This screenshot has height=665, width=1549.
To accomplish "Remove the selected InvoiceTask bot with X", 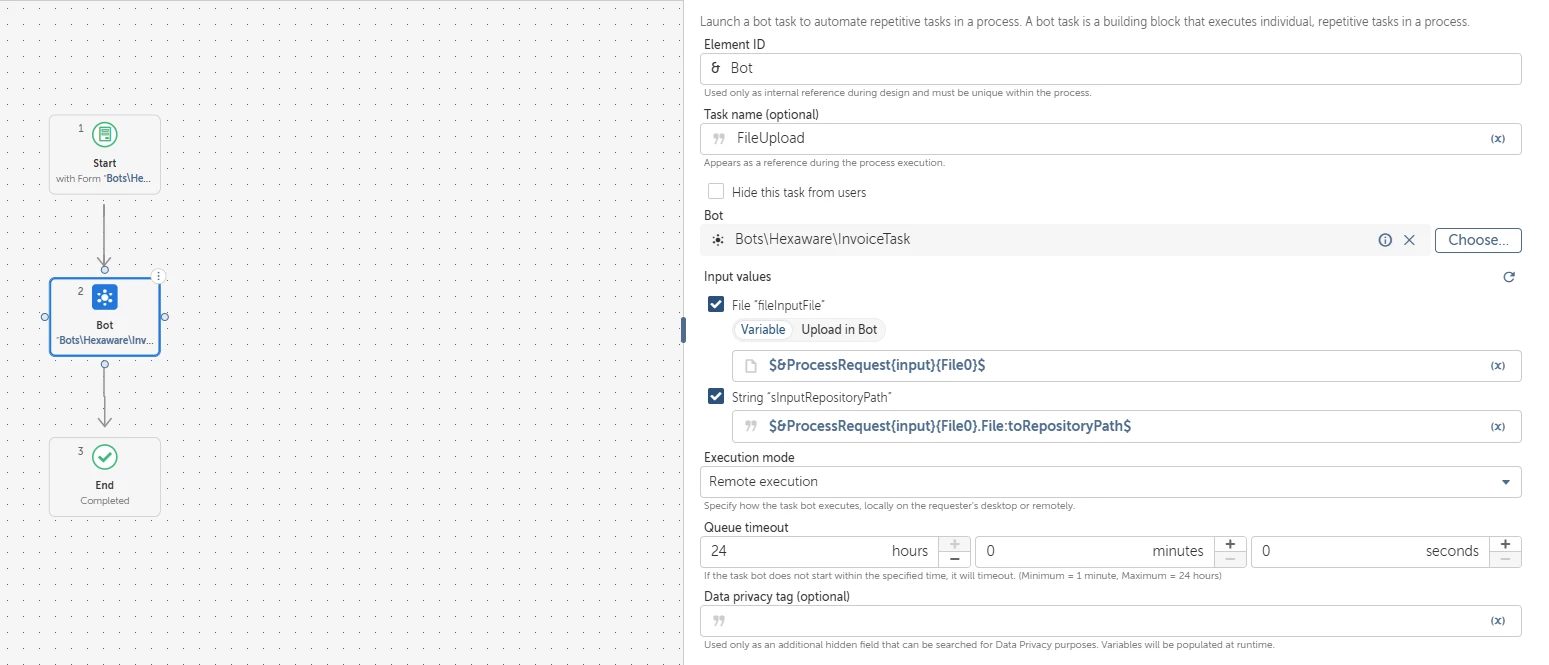I will (x=1409, y=240).
